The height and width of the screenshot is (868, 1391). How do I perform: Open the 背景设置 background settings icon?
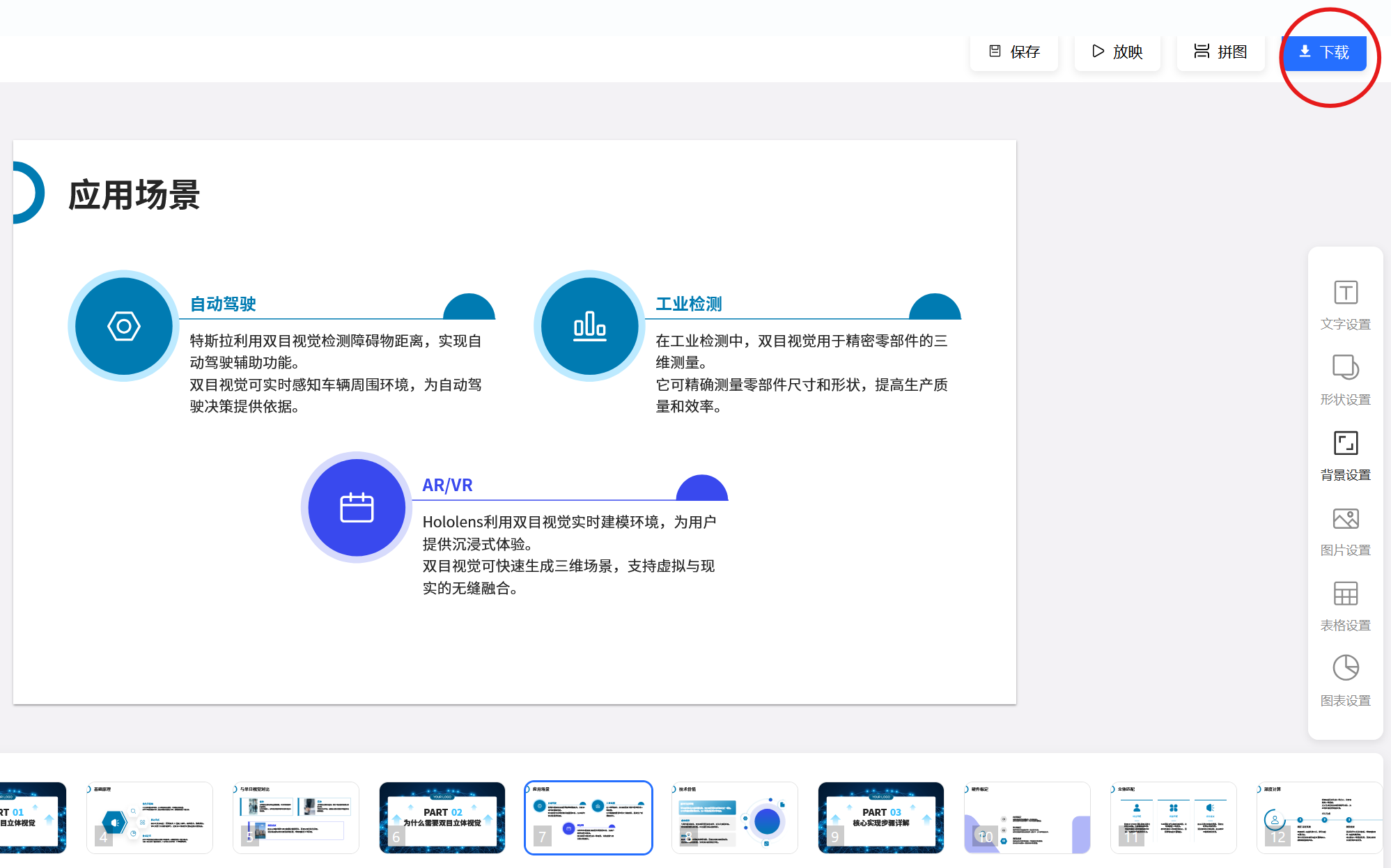1345,443
